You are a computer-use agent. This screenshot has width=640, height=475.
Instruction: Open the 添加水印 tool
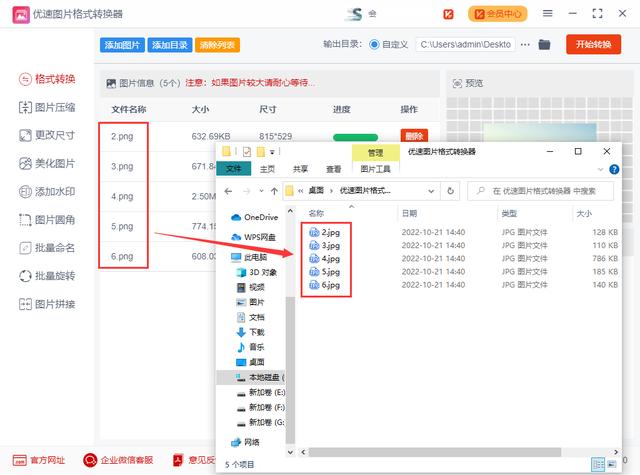pyautogui.click(x=47, y=191)
